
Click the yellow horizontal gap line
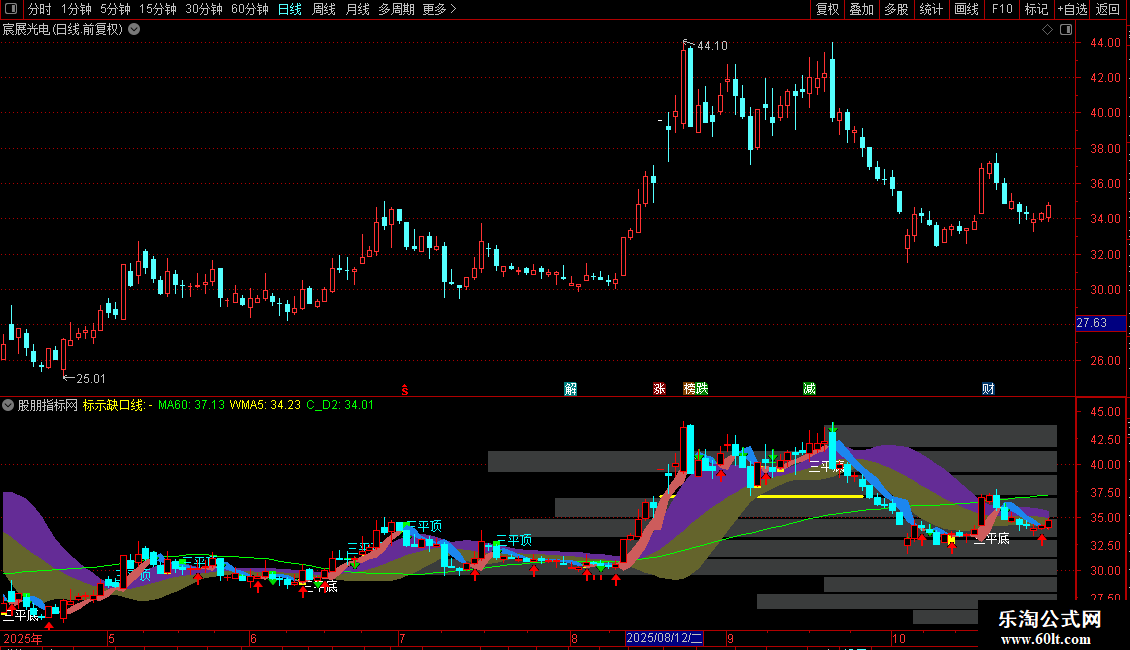[x=810, y=497]
